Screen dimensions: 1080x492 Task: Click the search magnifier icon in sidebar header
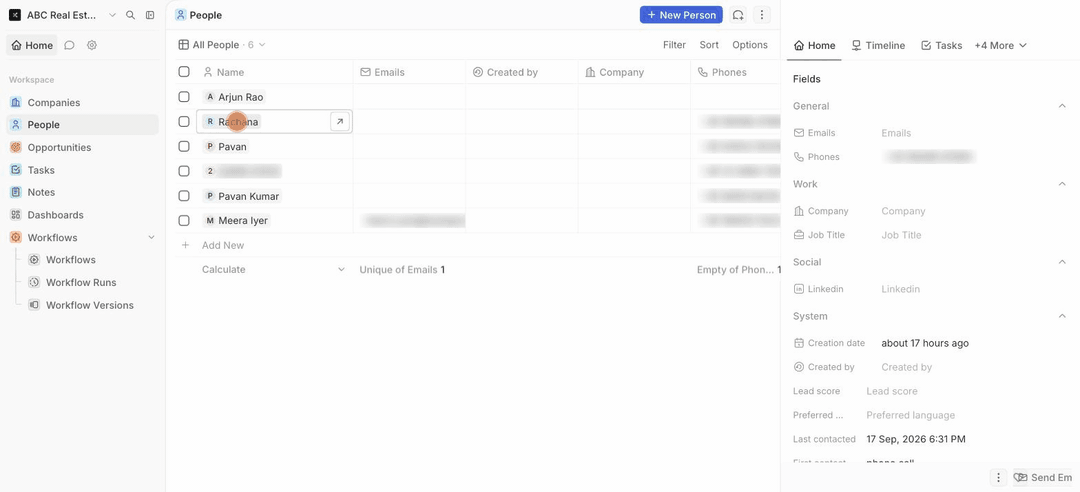(130, 15)
